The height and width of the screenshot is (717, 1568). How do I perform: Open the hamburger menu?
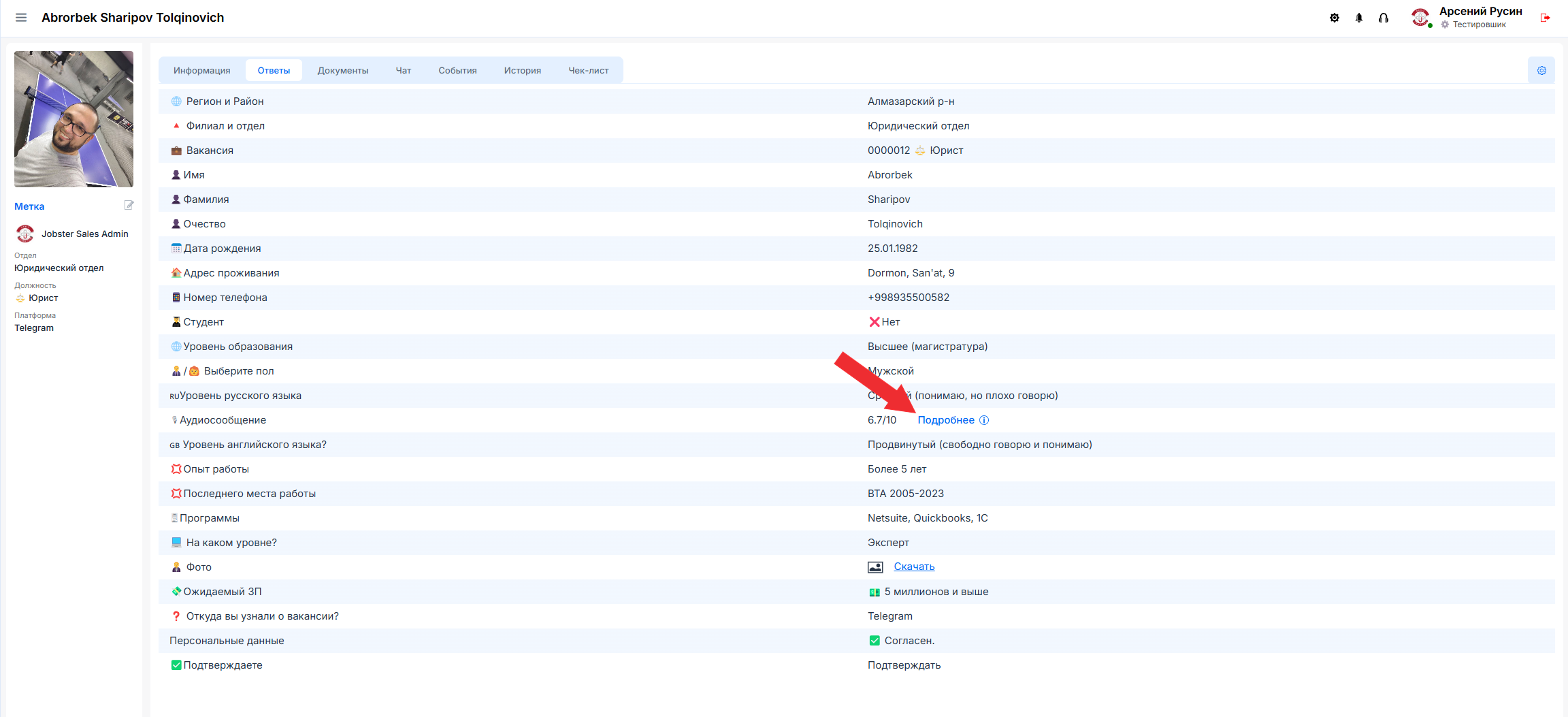(x=21, y=18)
